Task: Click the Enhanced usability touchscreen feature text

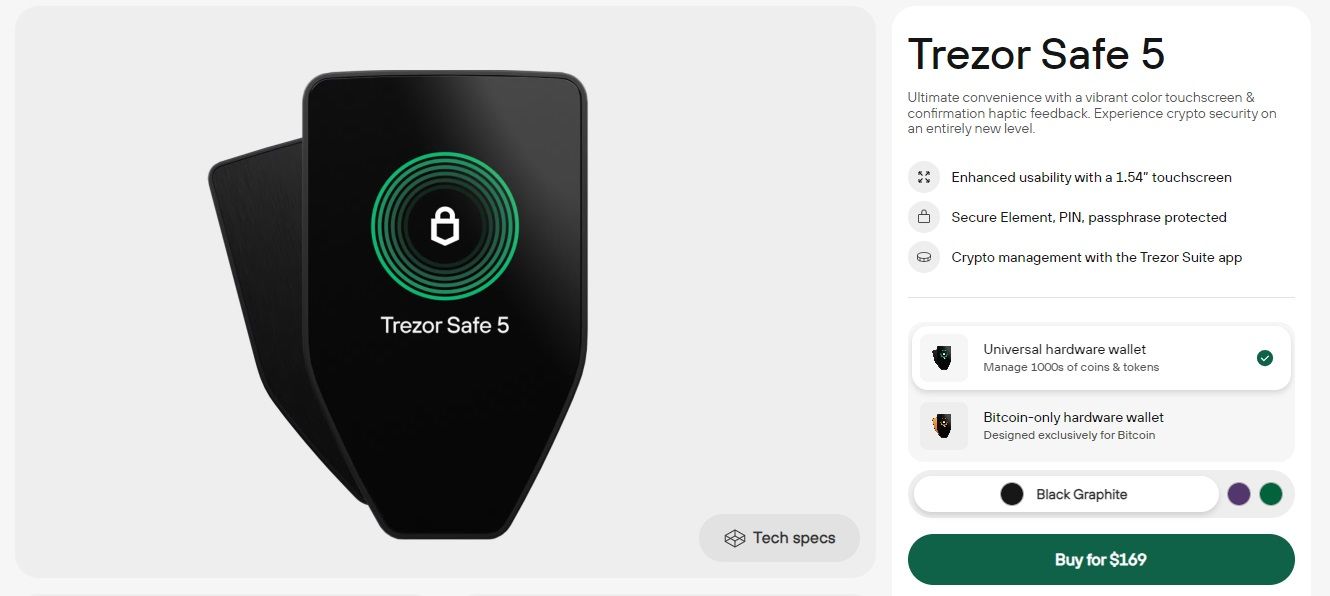Action: pyautogui.click(x=1091, y=177)
